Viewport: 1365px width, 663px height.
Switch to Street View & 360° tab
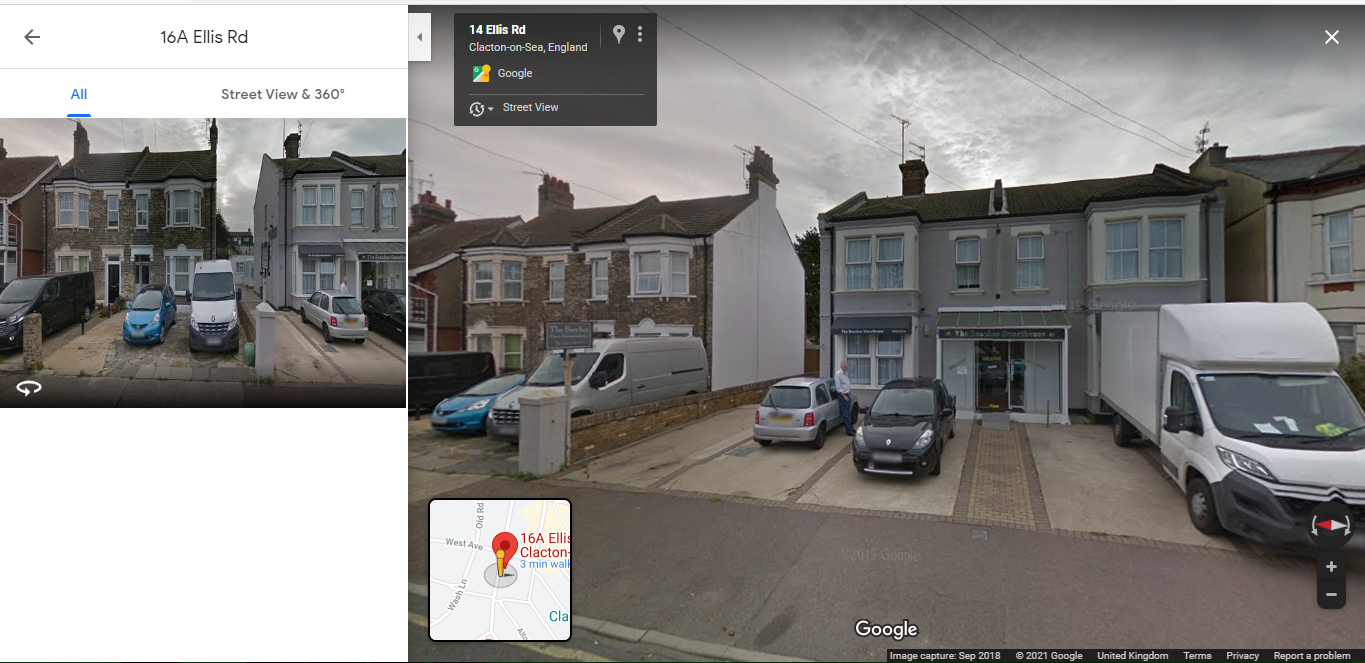(283, 94)
